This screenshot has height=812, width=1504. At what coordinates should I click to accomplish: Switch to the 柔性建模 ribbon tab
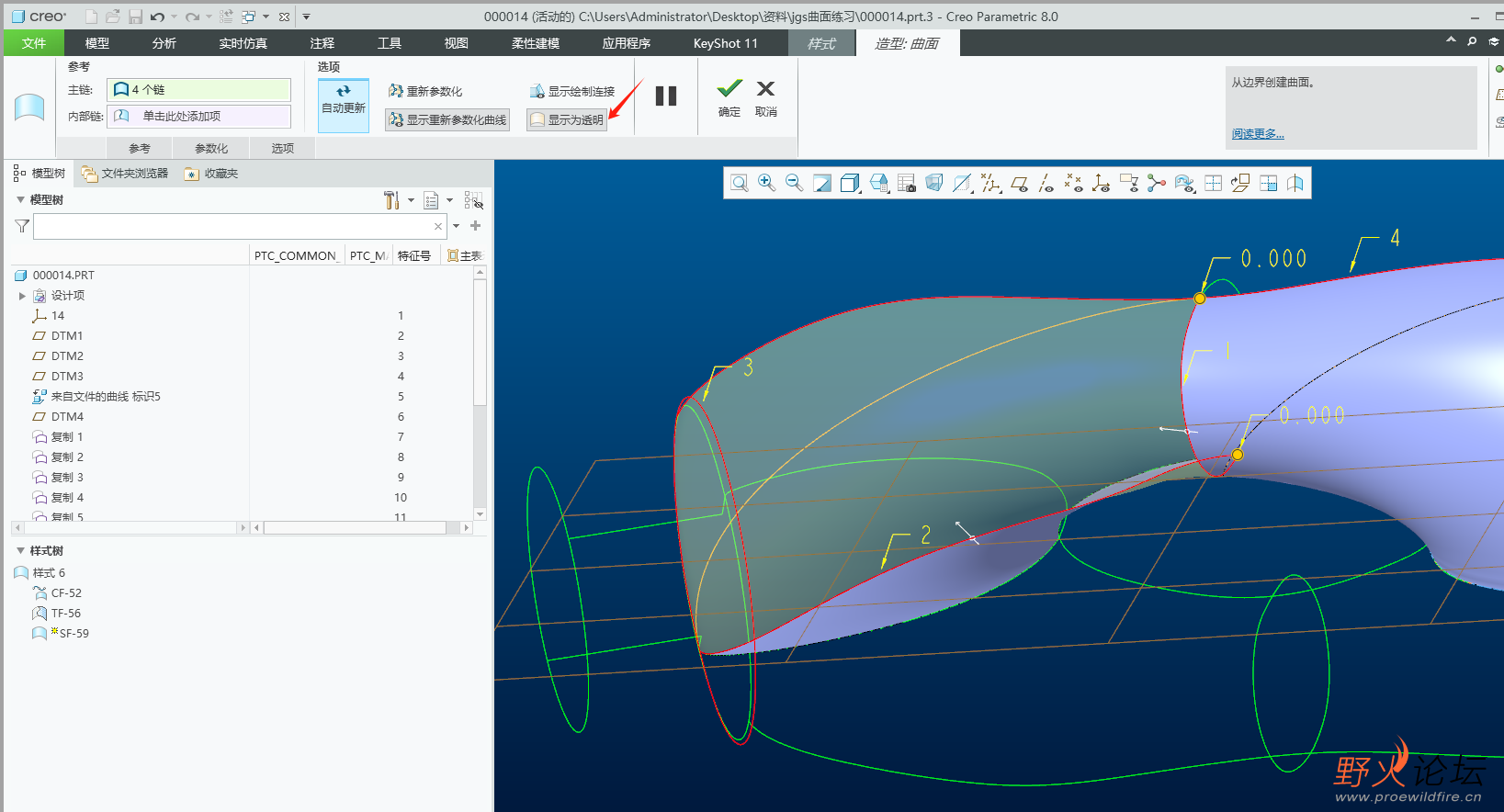(x=536, y=43)
